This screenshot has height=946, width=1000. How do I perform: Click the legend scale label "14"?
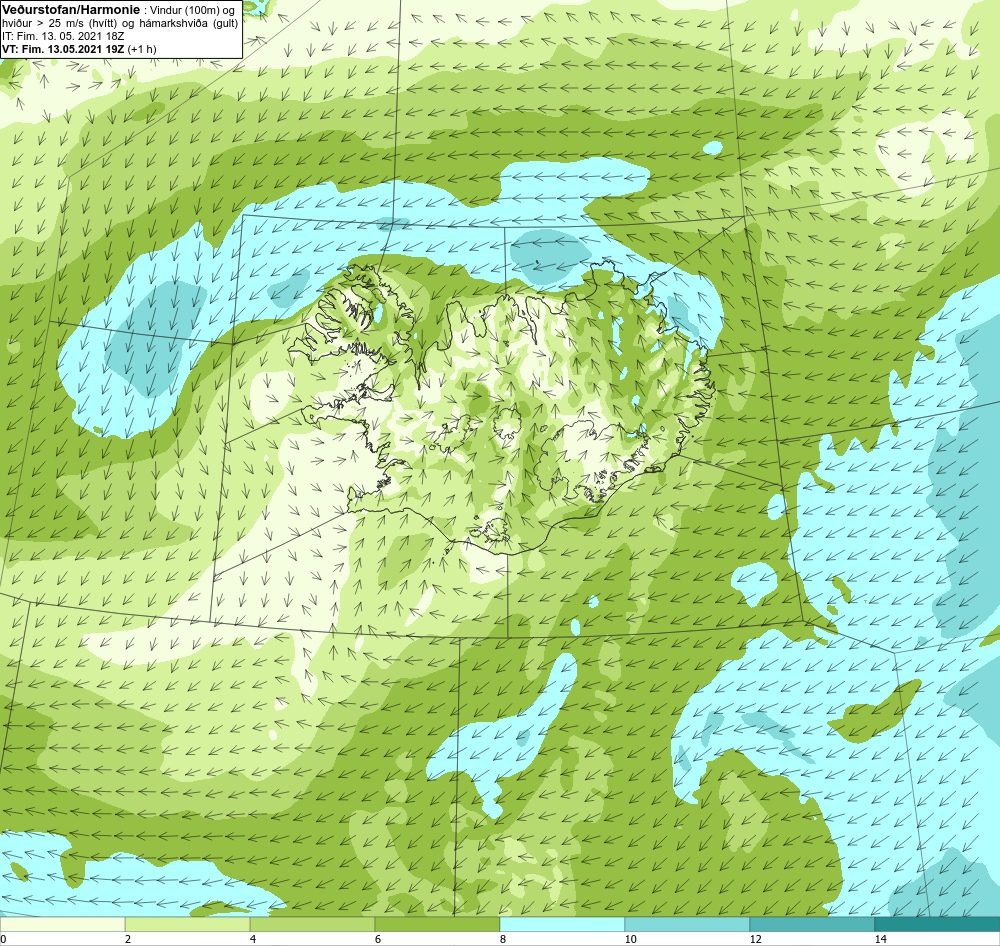point(881,938)
